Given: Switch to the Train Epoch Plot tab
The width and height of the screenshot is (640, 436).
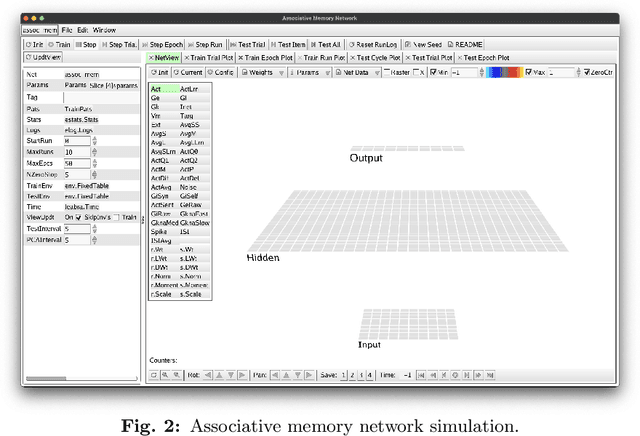Looking at the screenshot, I should [x=265, y=58].
